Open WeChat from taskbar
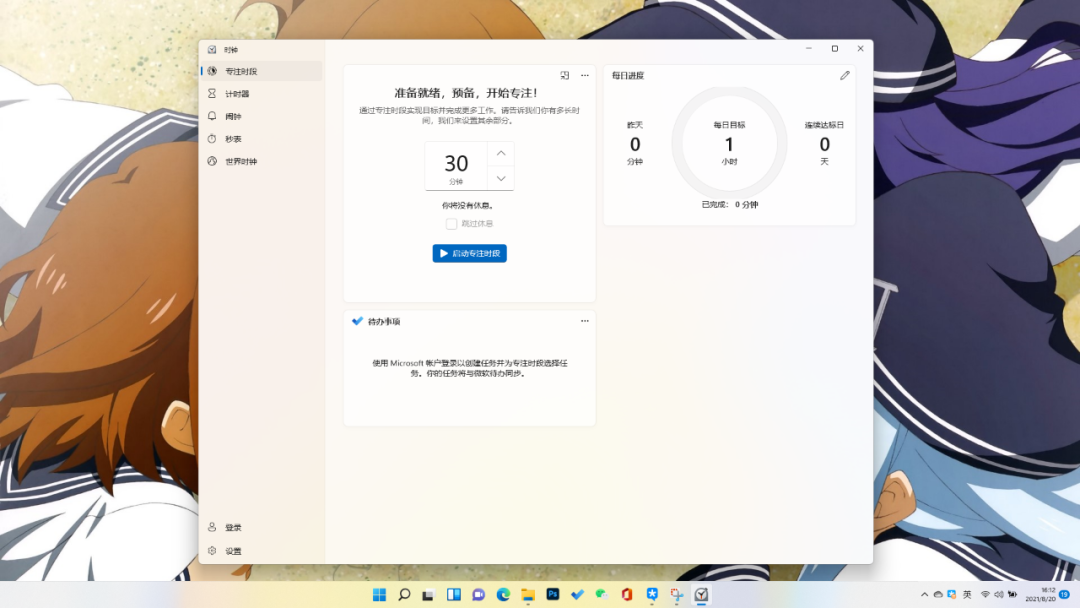 coord(602,594)
